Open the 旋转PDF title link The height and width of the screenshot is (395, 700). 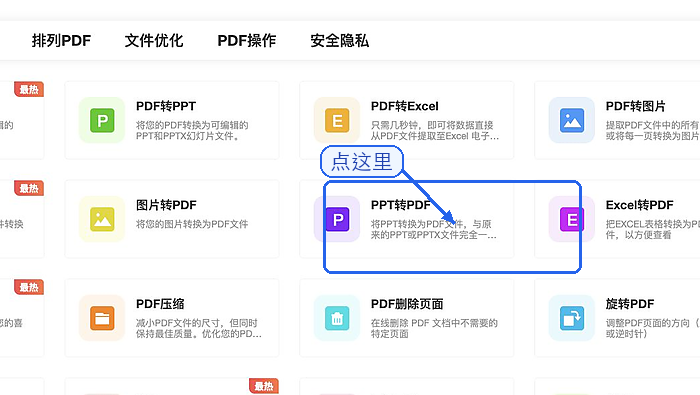click(x=629, y=304)
